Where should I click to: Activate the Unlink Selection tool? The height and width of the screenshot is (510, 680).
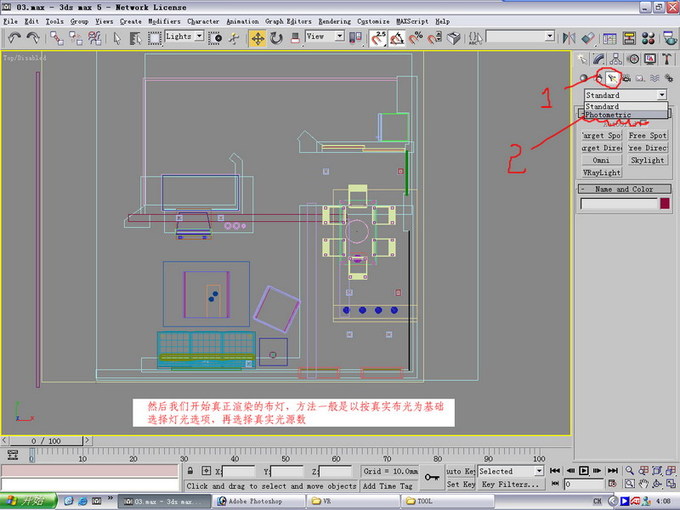(x=76, y=38)
